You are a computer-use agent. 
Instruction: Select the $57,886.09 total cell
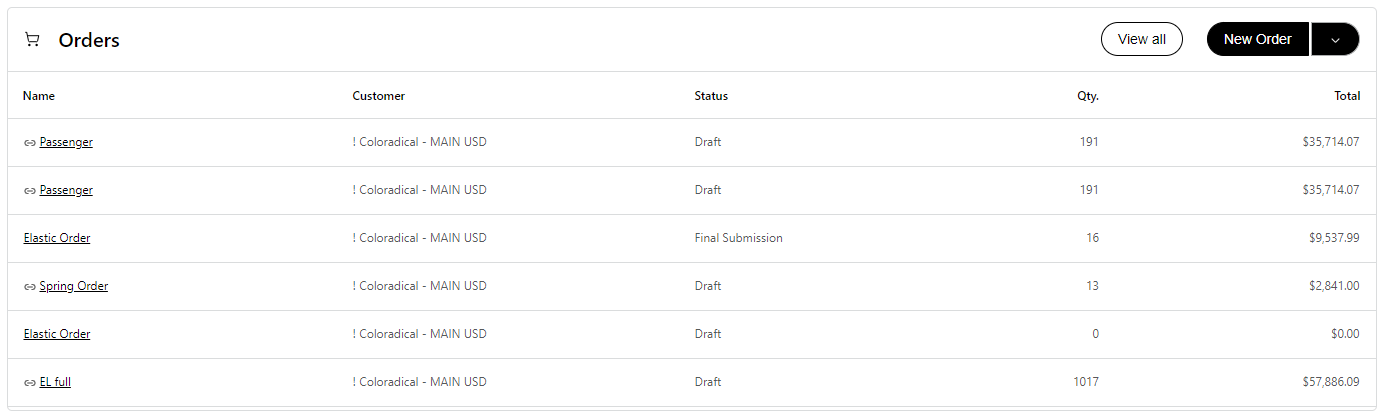[1324, 382]
